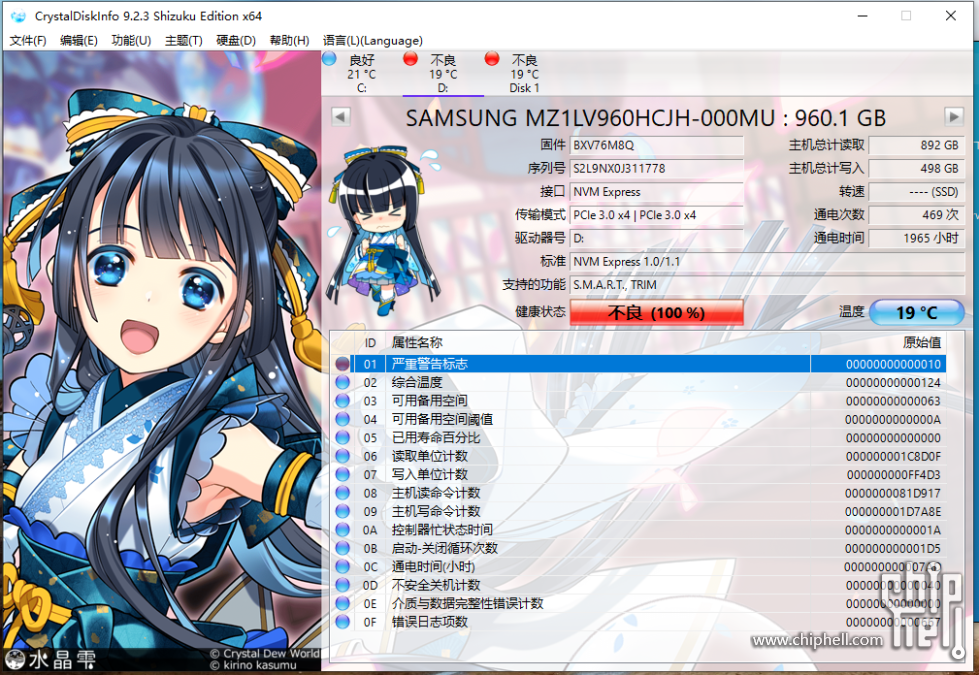Click the status orb on row 03
Image resolution: width=979 pixels, height=675 pixels.
click(342, 401)
